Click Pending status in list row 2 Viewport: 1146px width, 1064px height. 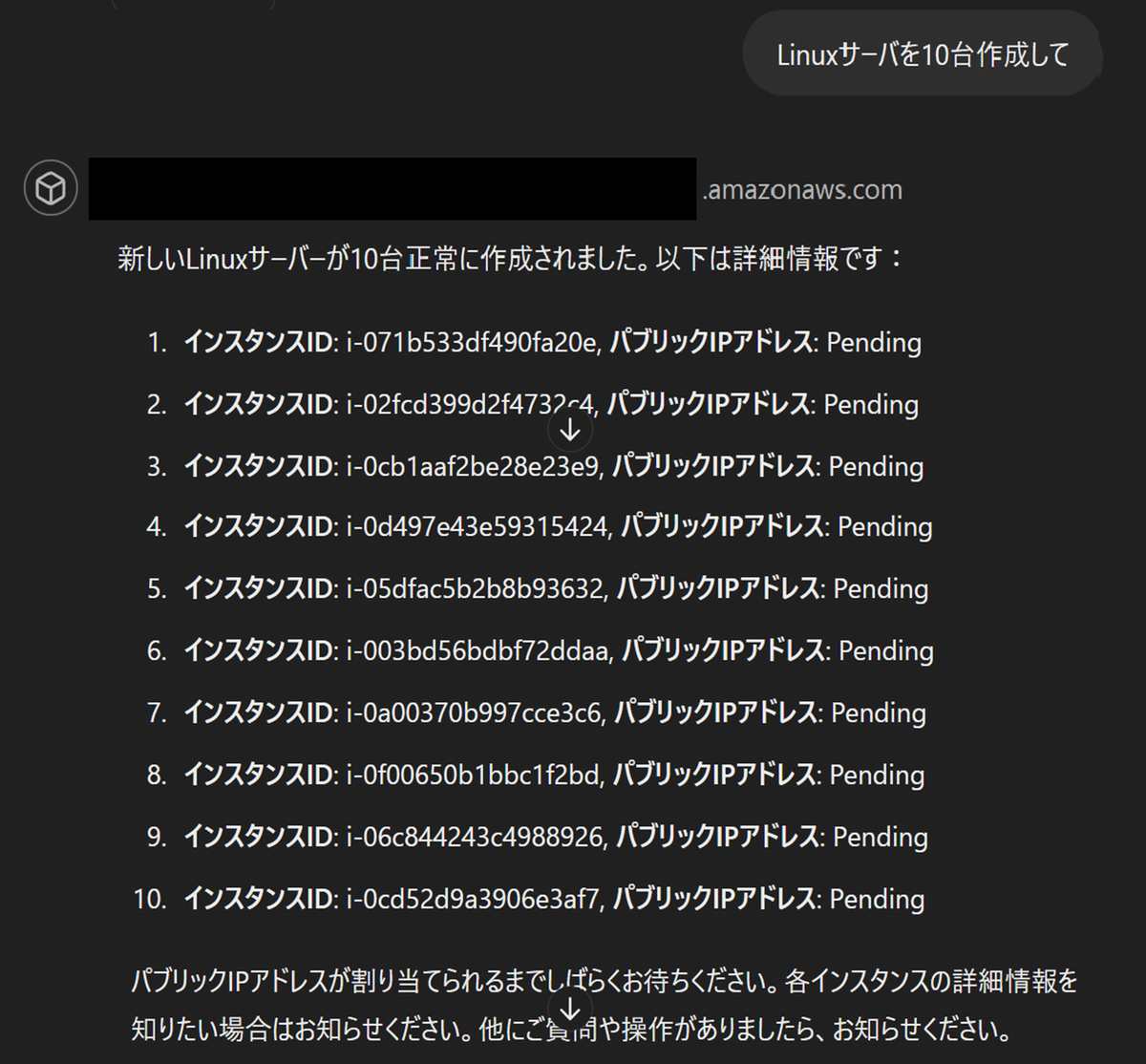pos(871,405)
